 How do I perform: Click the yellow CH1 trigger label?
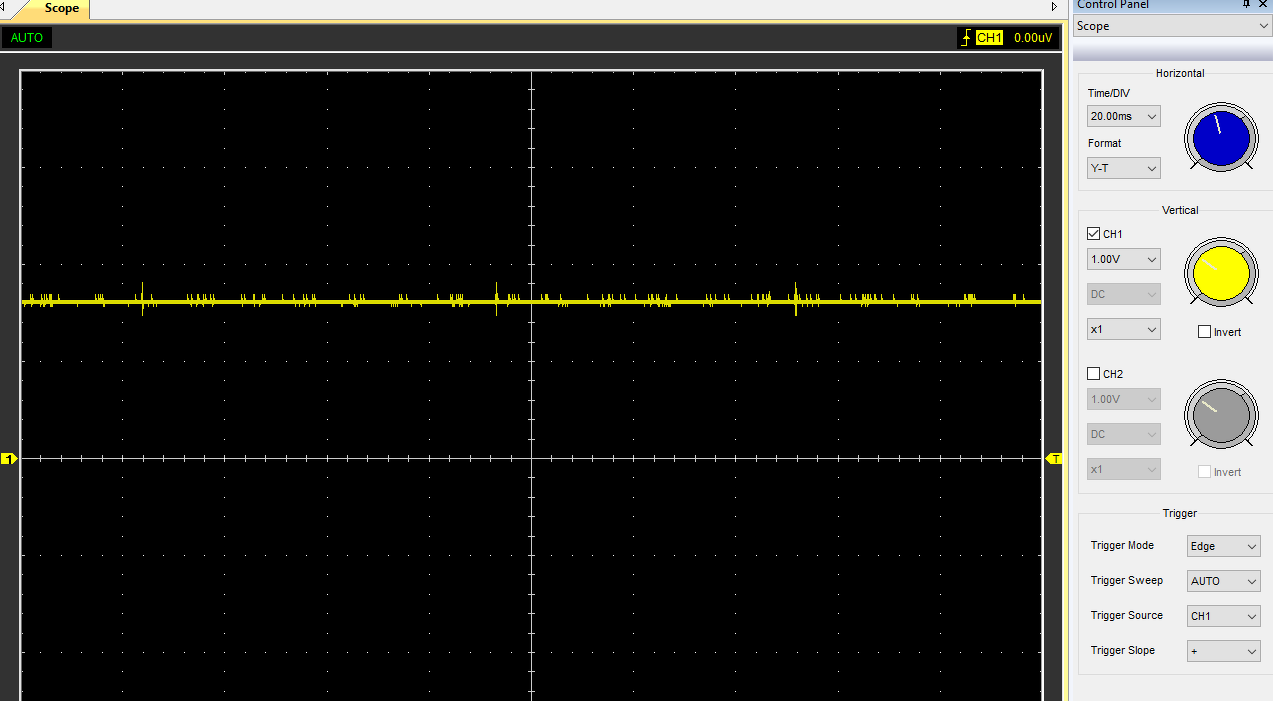pos(989,38)
